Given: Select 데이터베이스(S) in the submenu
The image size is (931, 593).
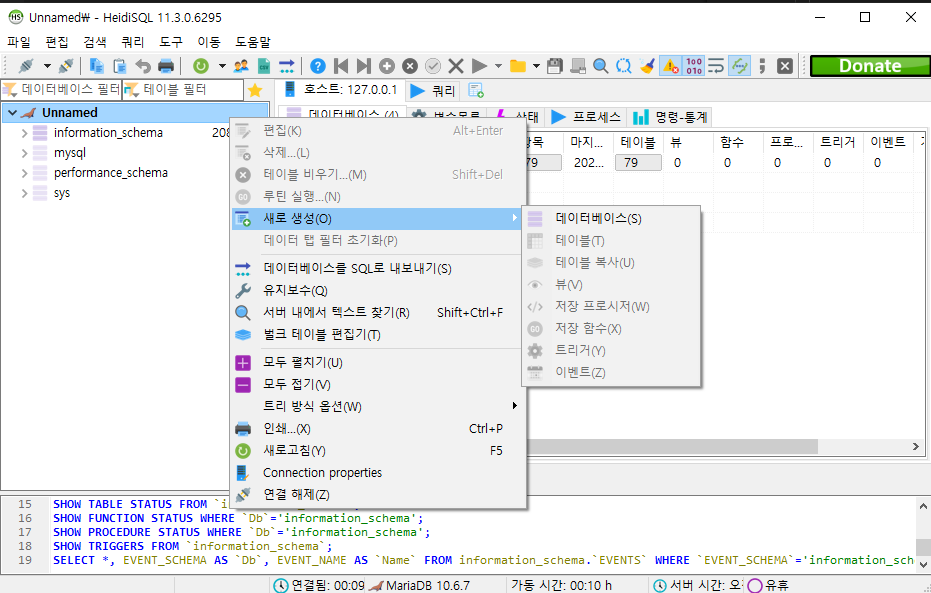Looking at the screenshot, I should (x=611, y=218).
